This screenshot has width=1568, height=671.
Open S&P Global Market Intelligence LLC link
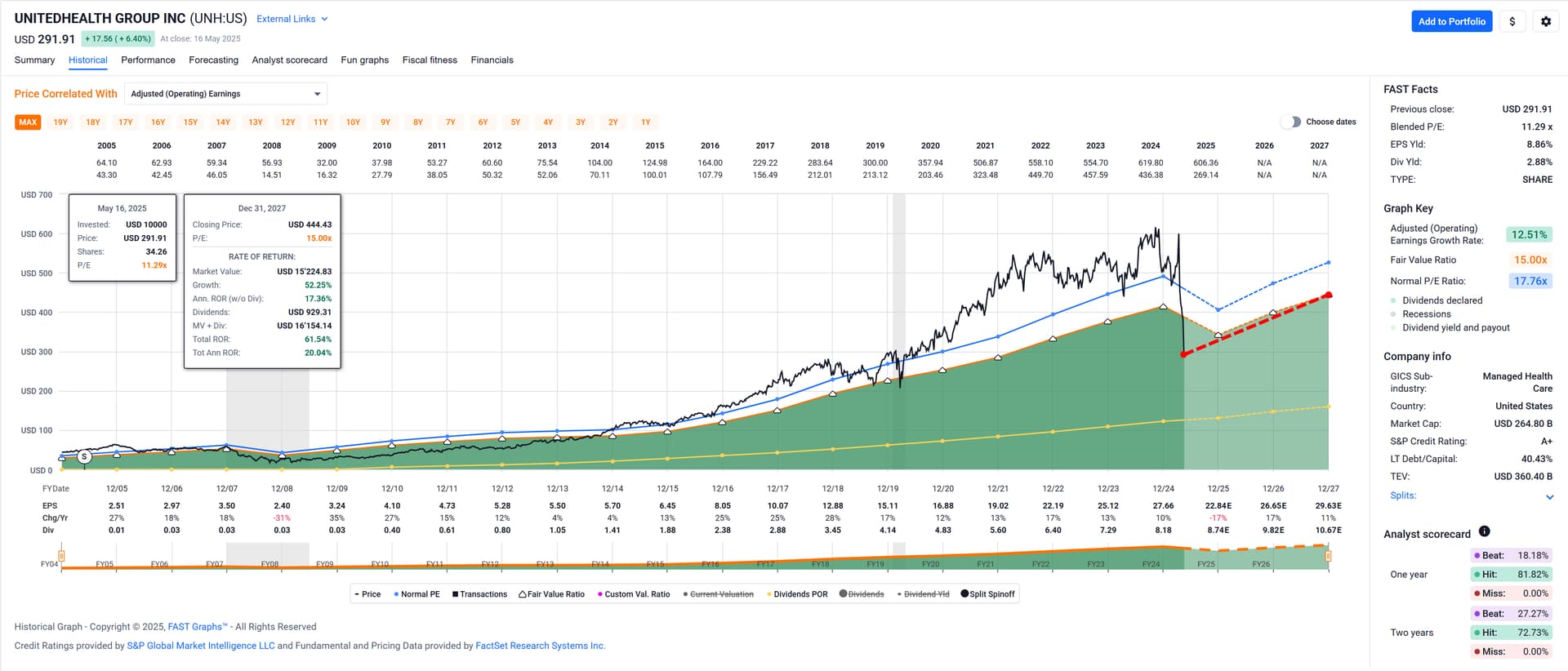(x=201, y=646)
